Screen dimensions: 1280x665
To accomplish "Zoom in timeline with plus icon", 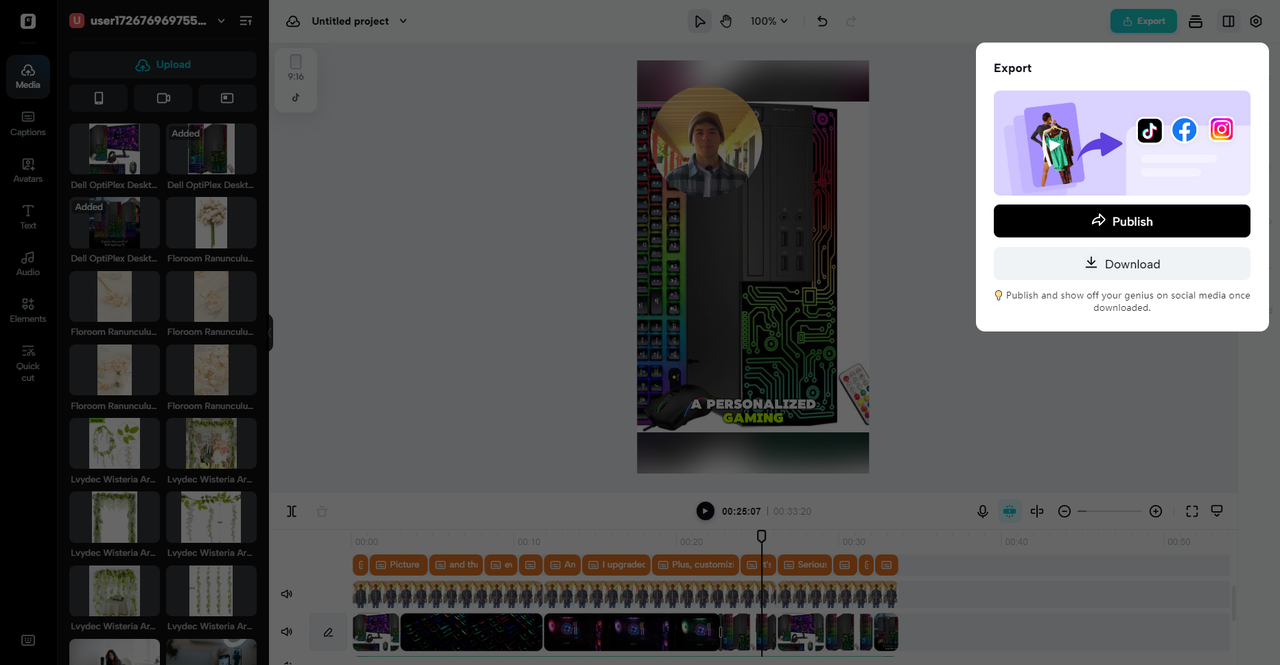I will pos(1156,511).
